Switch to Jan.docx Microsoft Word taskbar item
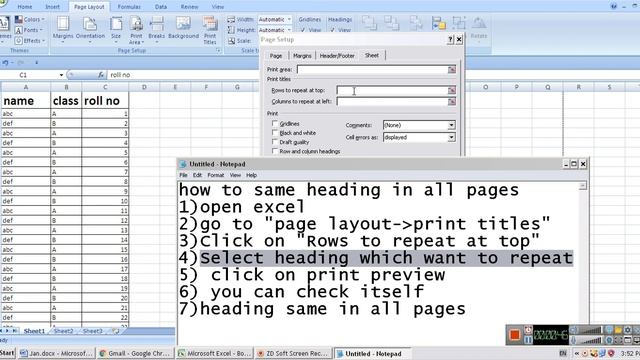Viewport: 640px width, 360px height. pos(56,353)
